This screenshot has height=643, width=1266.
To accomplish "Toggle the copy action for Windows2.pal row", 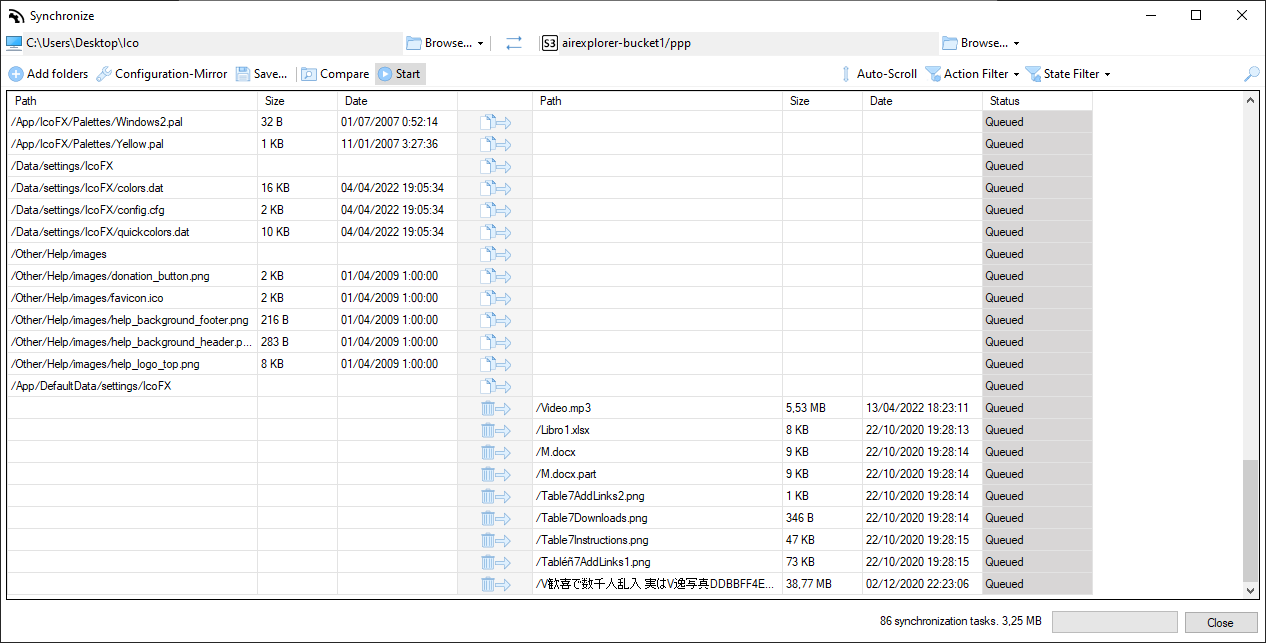I will (494, 121).
